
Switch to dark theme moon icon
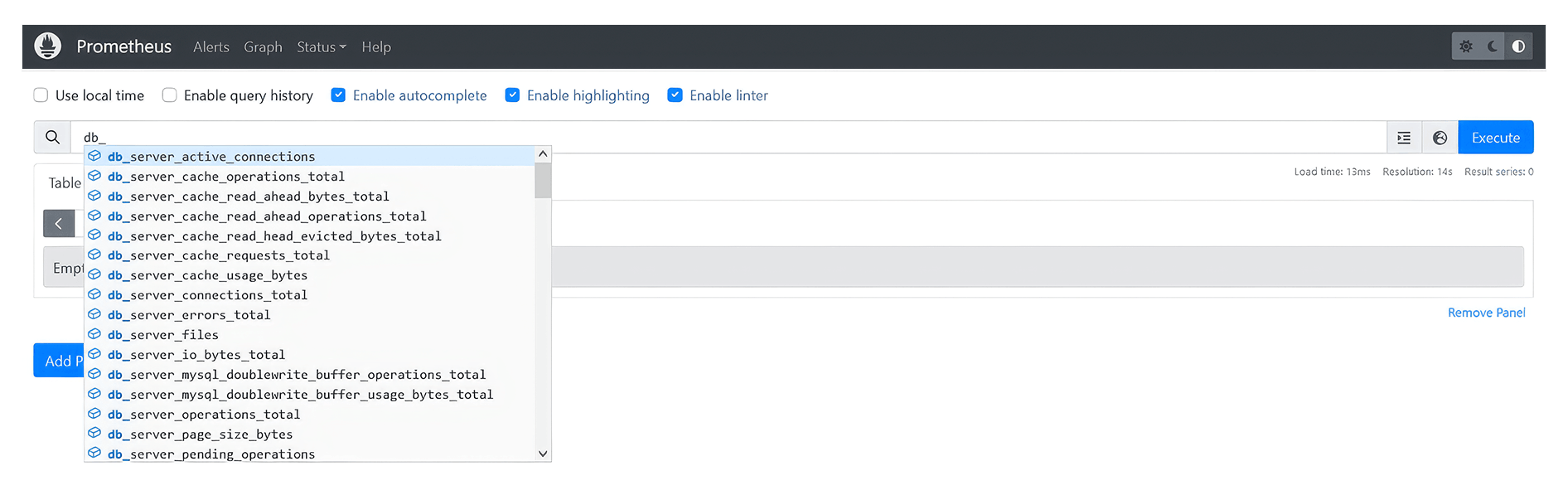(1493, 46)
